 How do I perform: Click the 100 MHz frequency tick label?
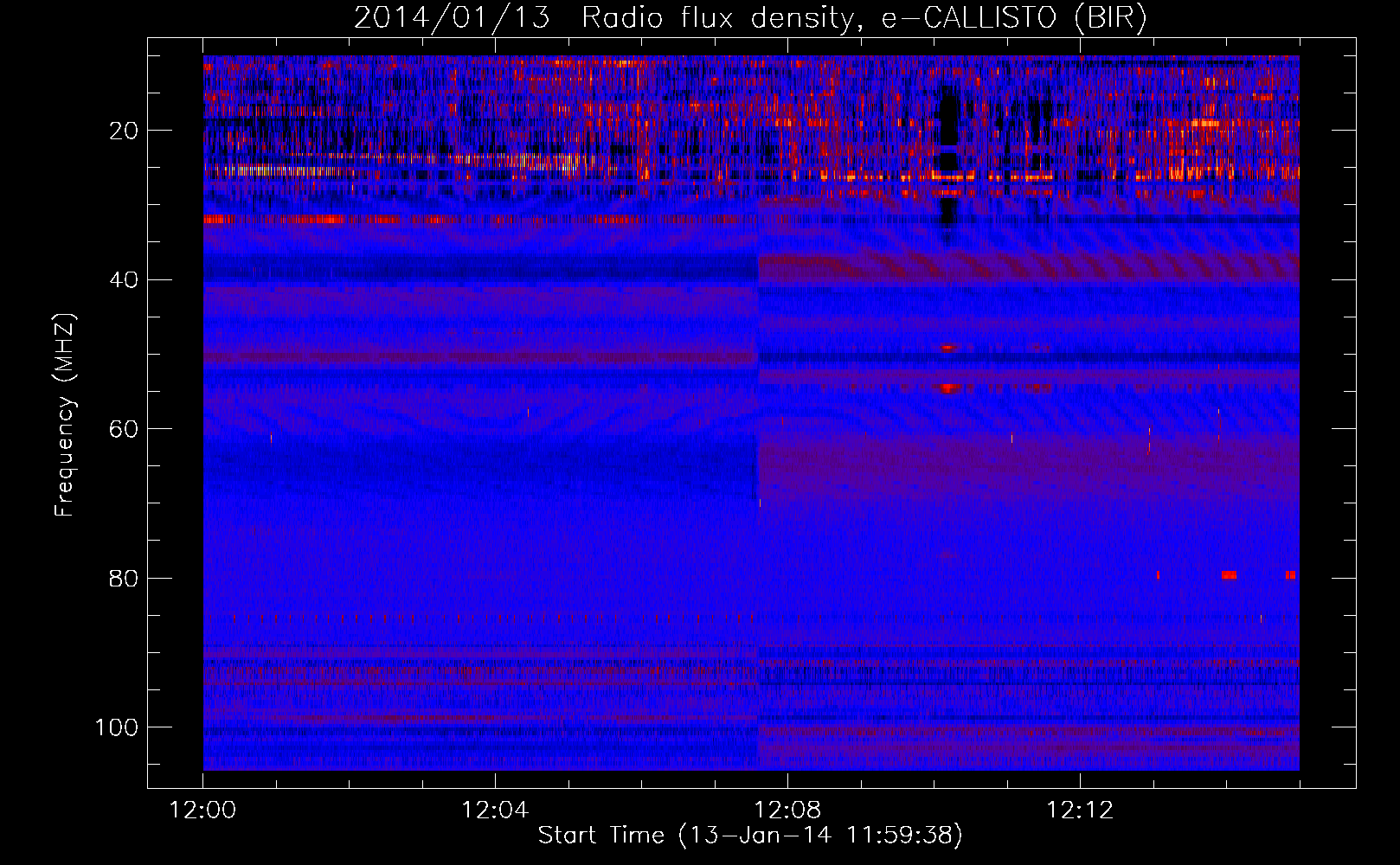click(117, 727)
